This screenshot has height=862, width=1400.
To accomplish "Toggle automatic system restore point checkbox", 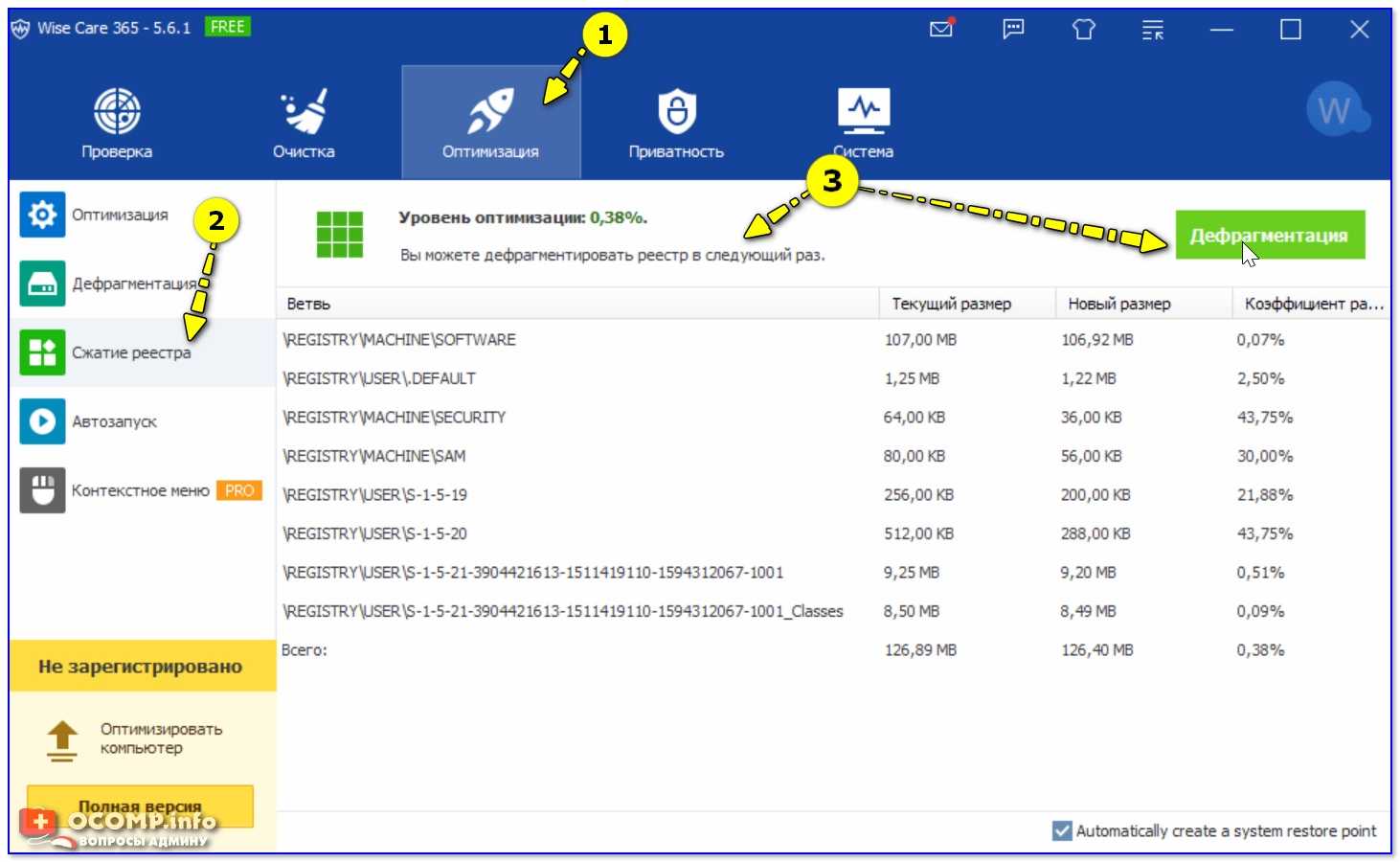I will click(x=1062, y=830).
